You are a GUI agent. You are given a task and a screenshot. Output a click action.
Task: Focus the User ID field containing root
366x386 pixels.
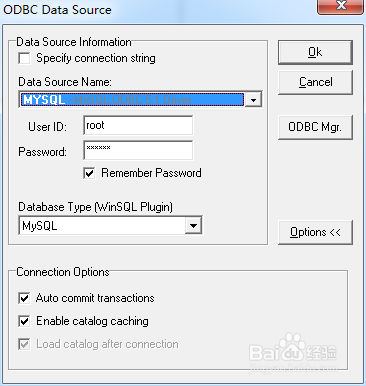pyautogui.click(x=138, y=126)
